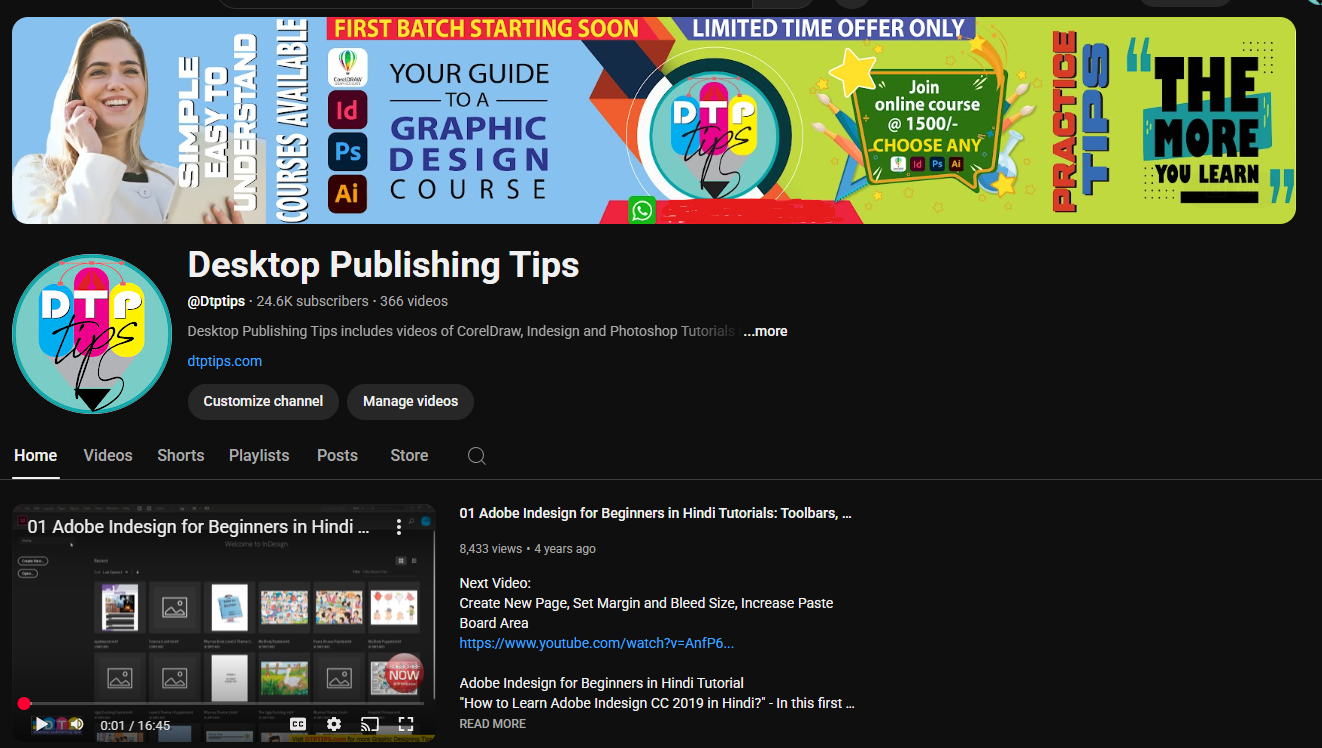Click the Manage videos button
This screenshot has height=748, width=1322.
tap(410, 401)
